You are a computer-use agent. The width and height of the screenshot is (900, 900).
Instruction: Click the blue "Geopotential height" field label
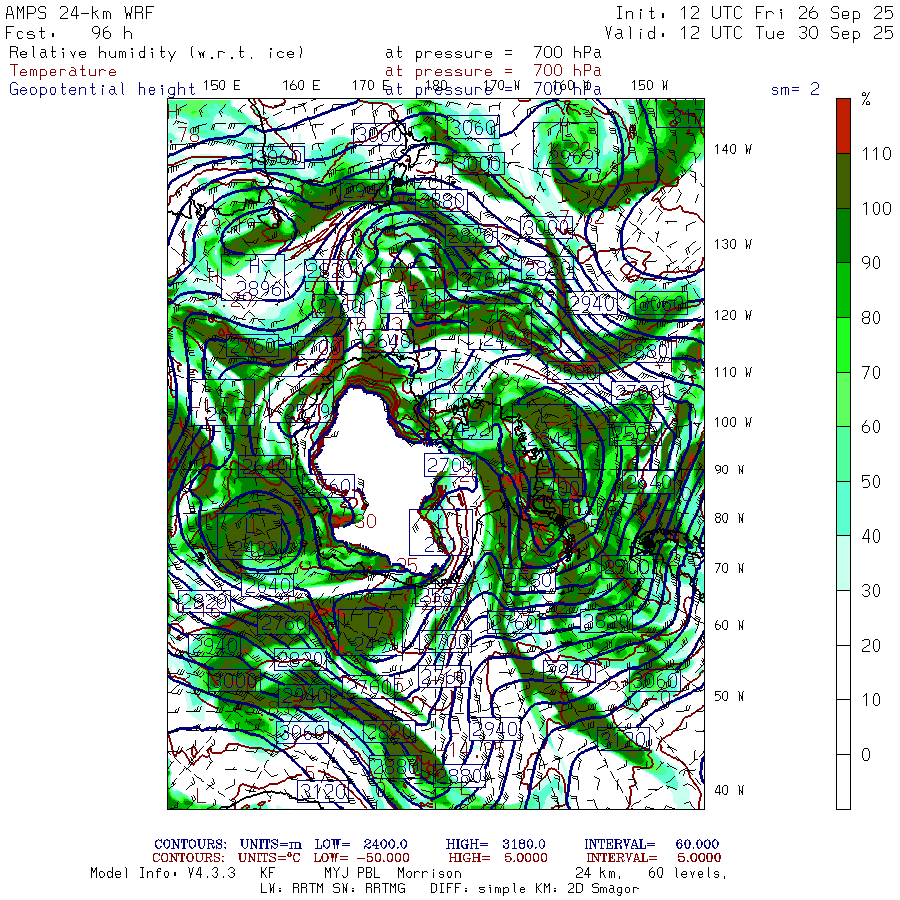point(102,89)
